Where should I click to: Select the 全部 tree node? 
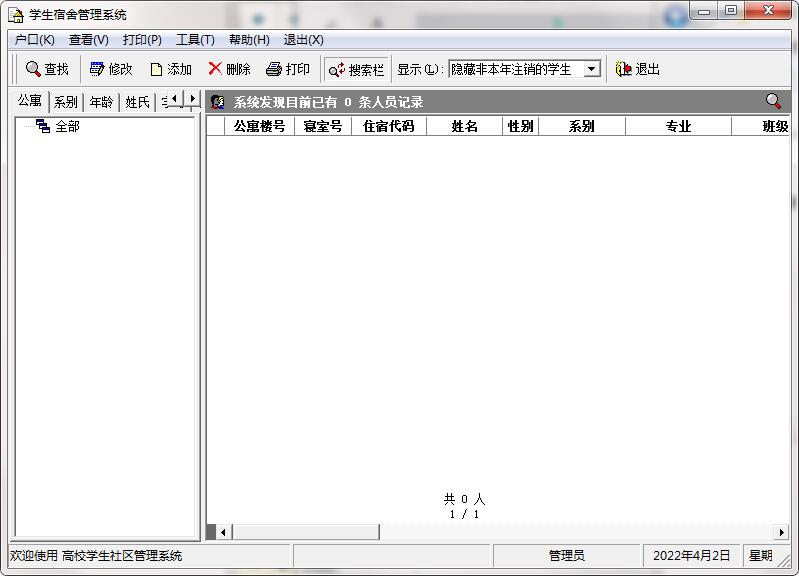click(x=67, y=126)
